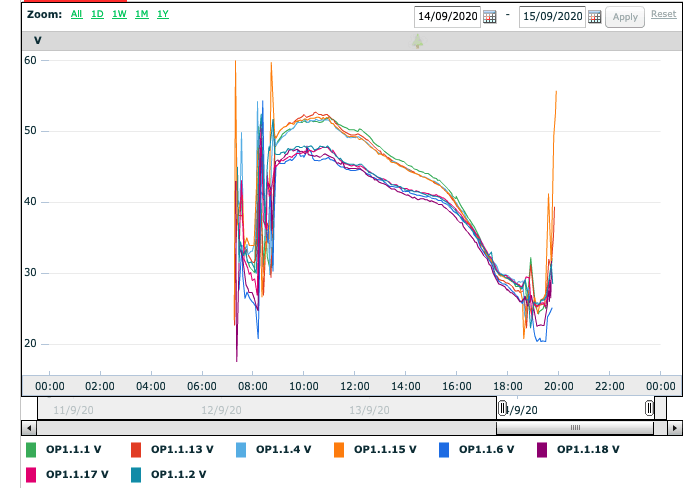Image resolution: width=683 pixels, height=488 pixels.
Task: Click the end date field 15/09/2020
Action: click(x=552, y=17)
